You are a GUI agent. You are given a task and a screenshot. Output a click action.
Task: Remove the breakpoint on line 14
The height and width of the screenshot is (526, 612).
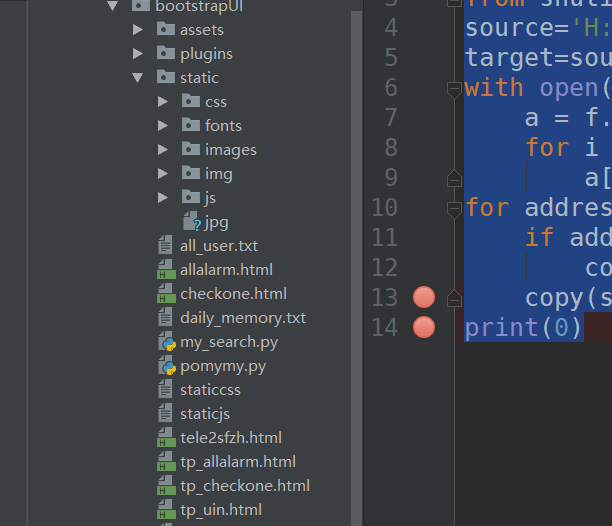(424, 327)
